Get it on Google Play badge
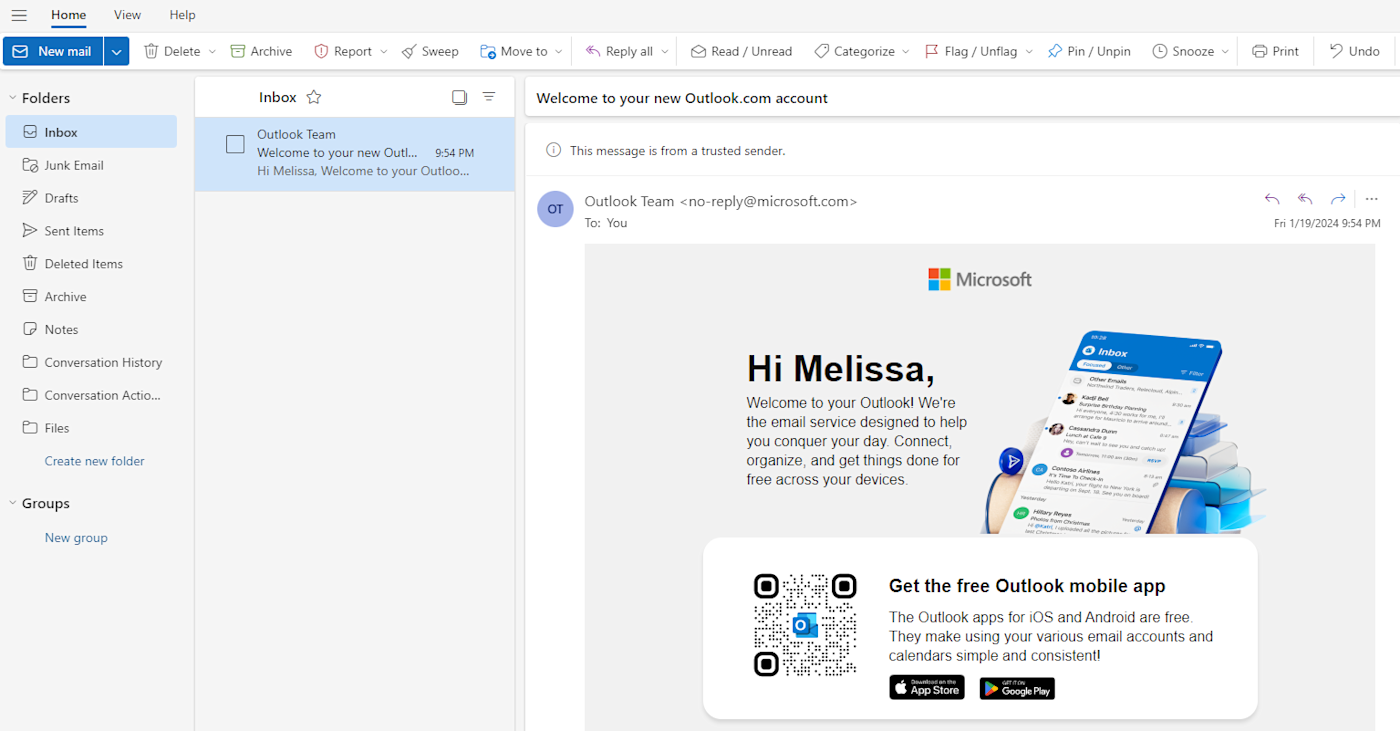Screen dimensions: 1400x731 point(1017,688)
